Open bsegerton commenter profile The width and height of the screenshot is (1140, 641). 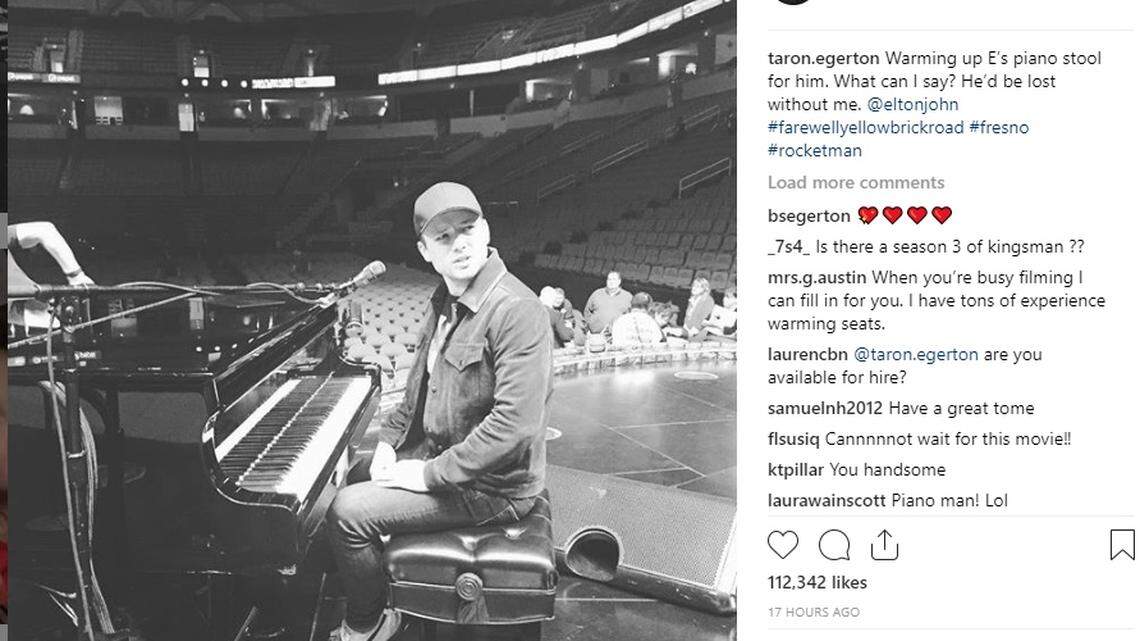pos(808,216)
